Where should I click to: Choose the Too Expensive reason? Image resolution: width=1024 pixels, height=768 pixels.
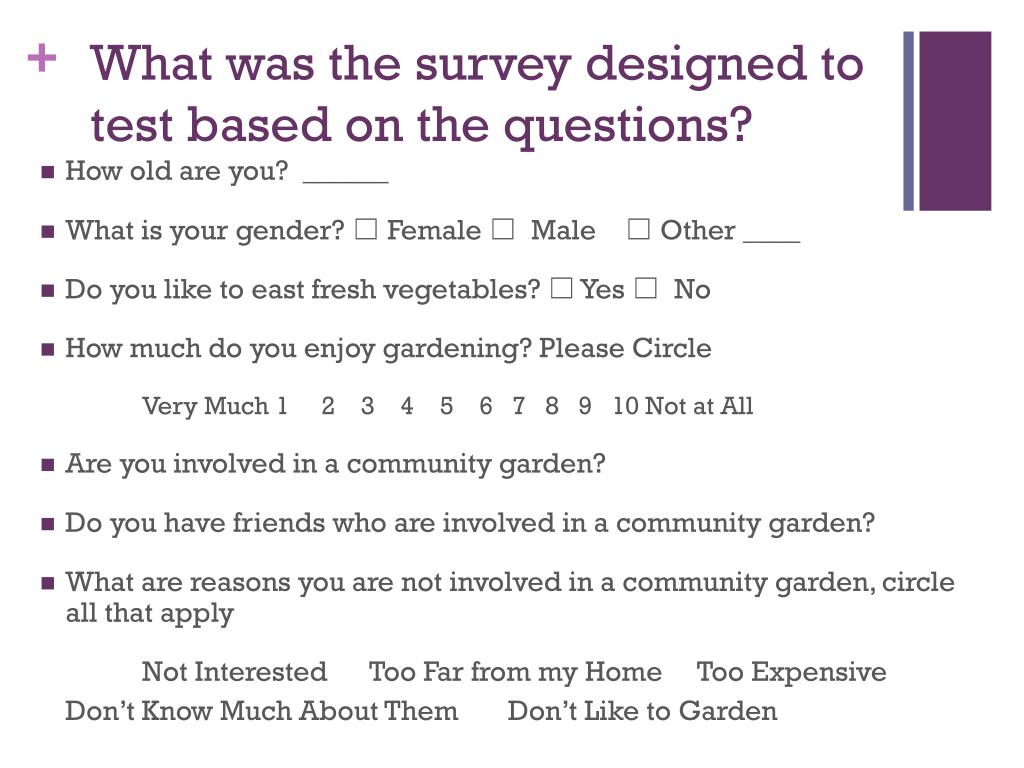pyautogui.click(x=792, y=671)
